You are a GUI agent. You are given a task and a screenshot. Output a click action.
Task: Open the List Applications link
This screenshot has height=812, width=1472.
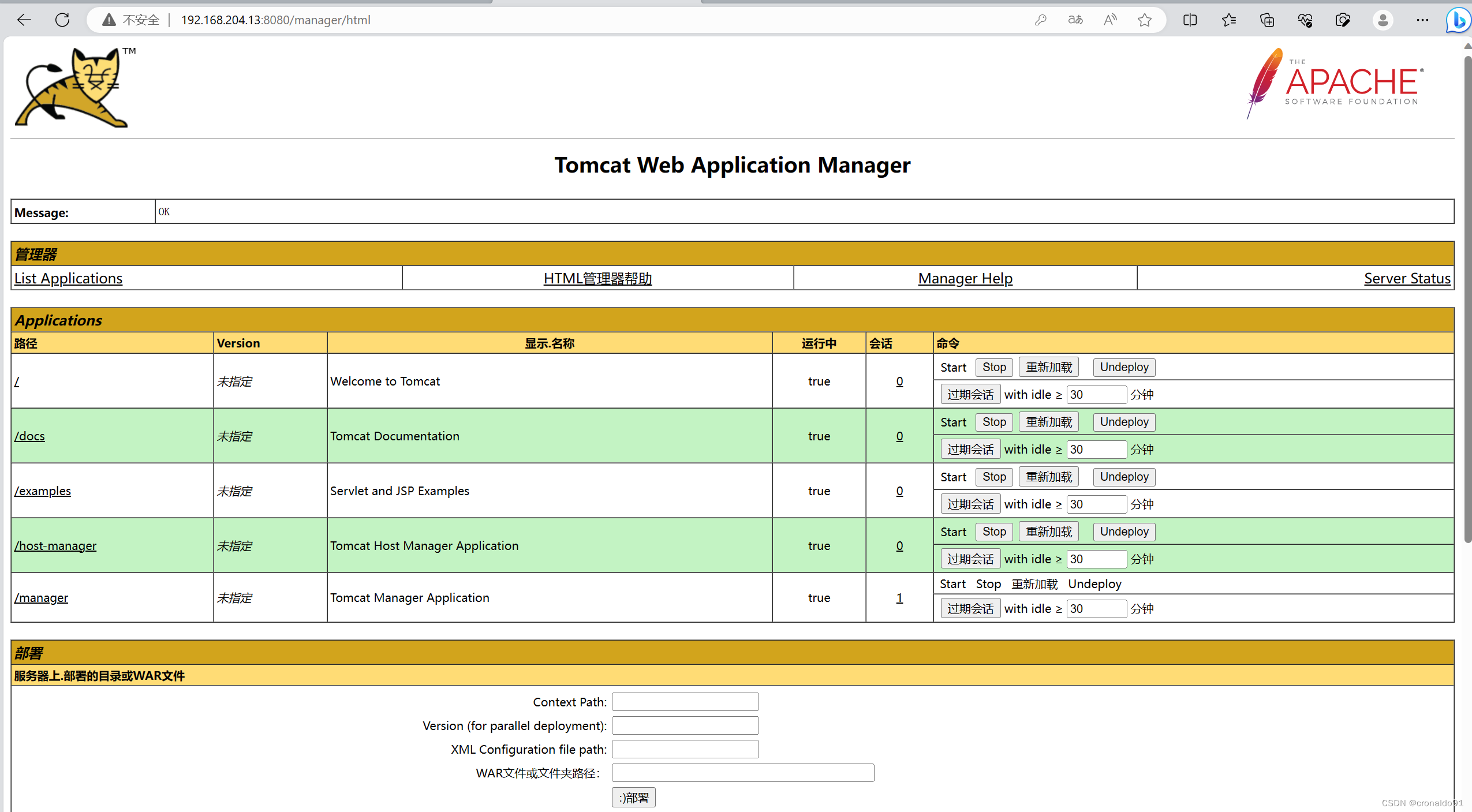[68, 278]
